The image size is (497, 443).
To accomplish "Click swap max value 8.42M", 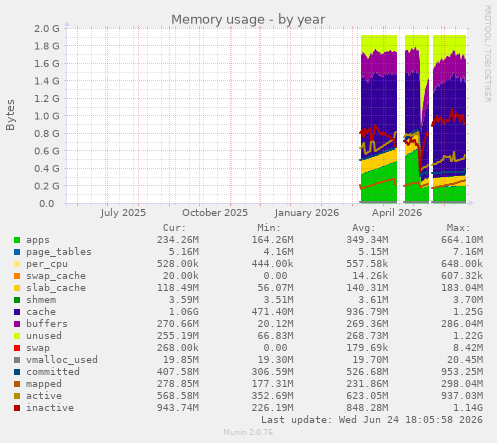I will tap(468, 348).
